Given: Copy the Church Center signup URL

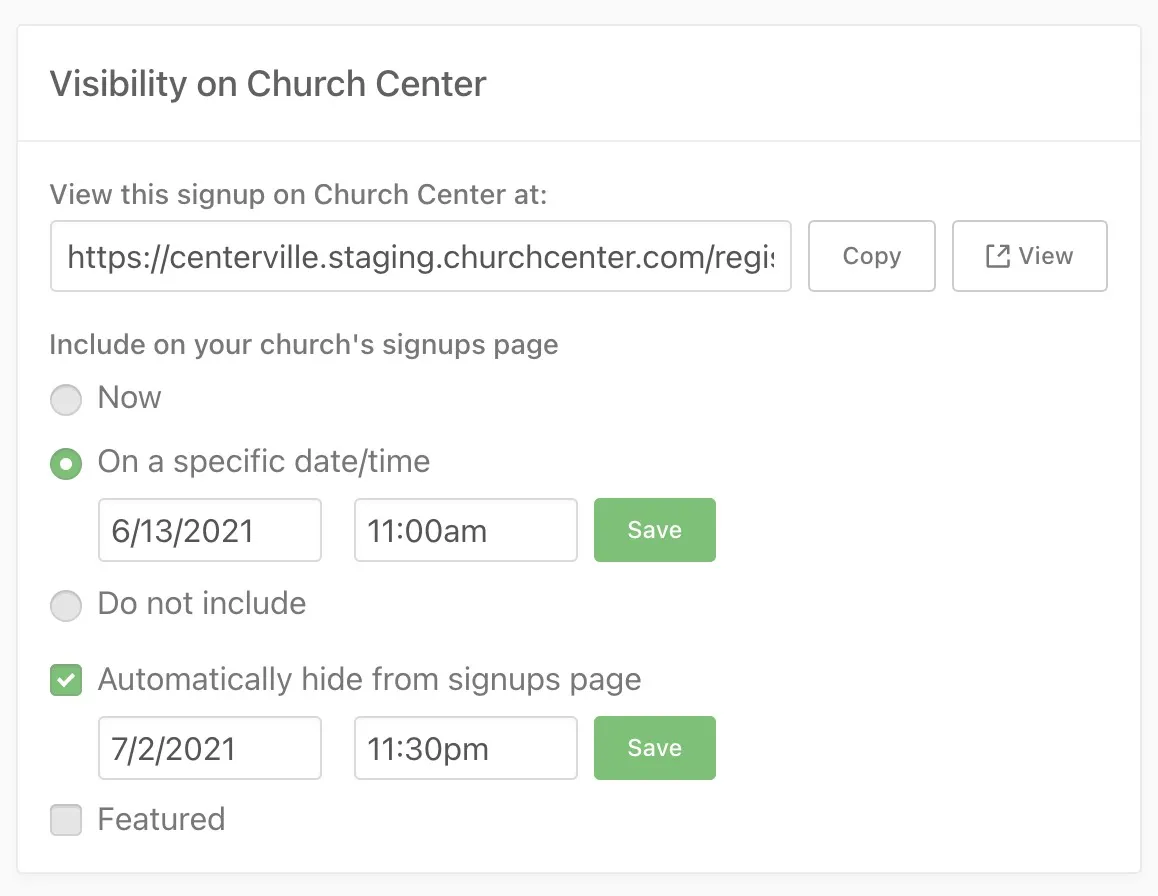Looking at the screenshot, I should click(x=871, y=257).
